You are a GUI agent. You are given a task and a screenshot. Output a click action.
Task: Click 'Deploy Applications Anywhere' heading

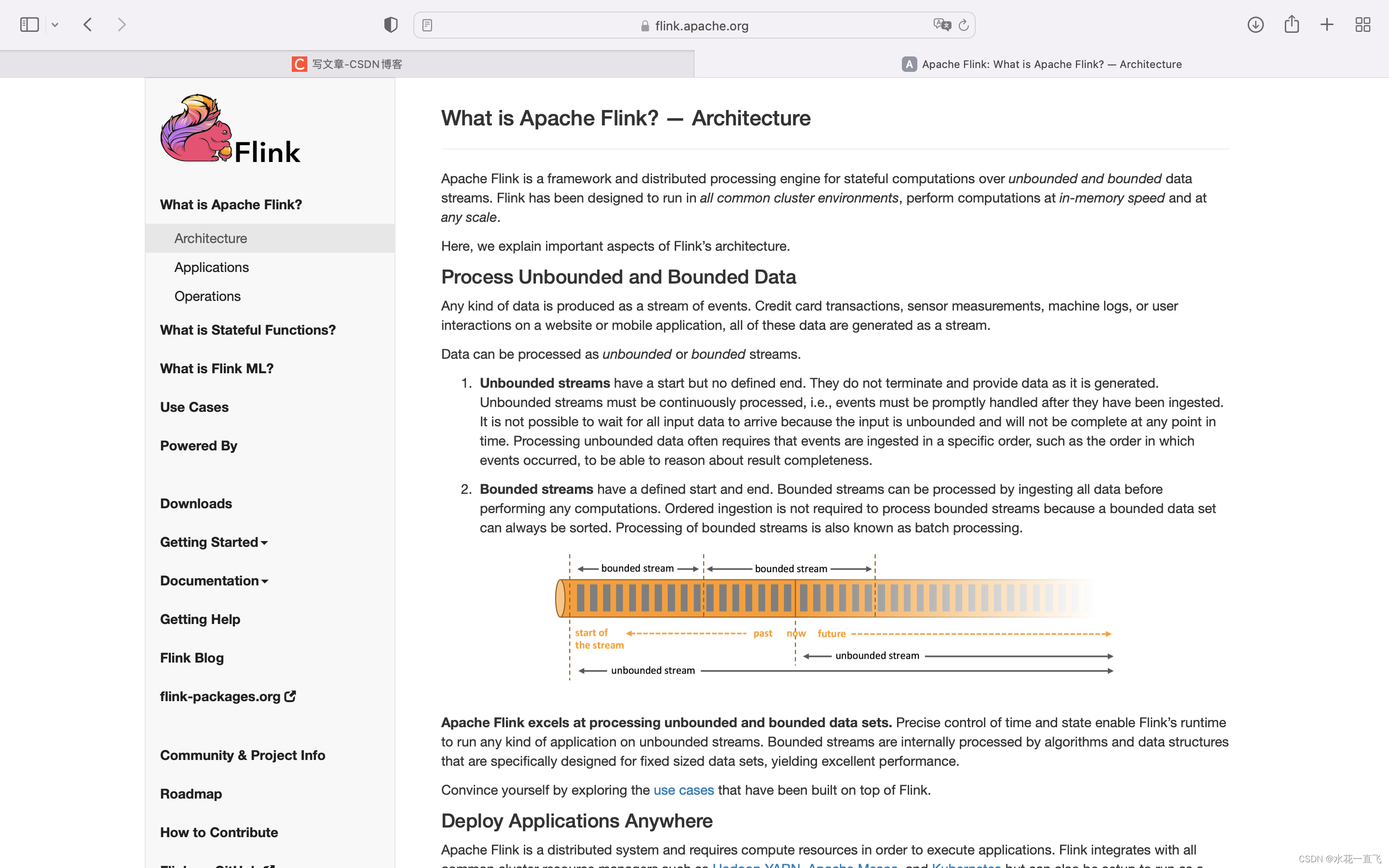(577, 821)
